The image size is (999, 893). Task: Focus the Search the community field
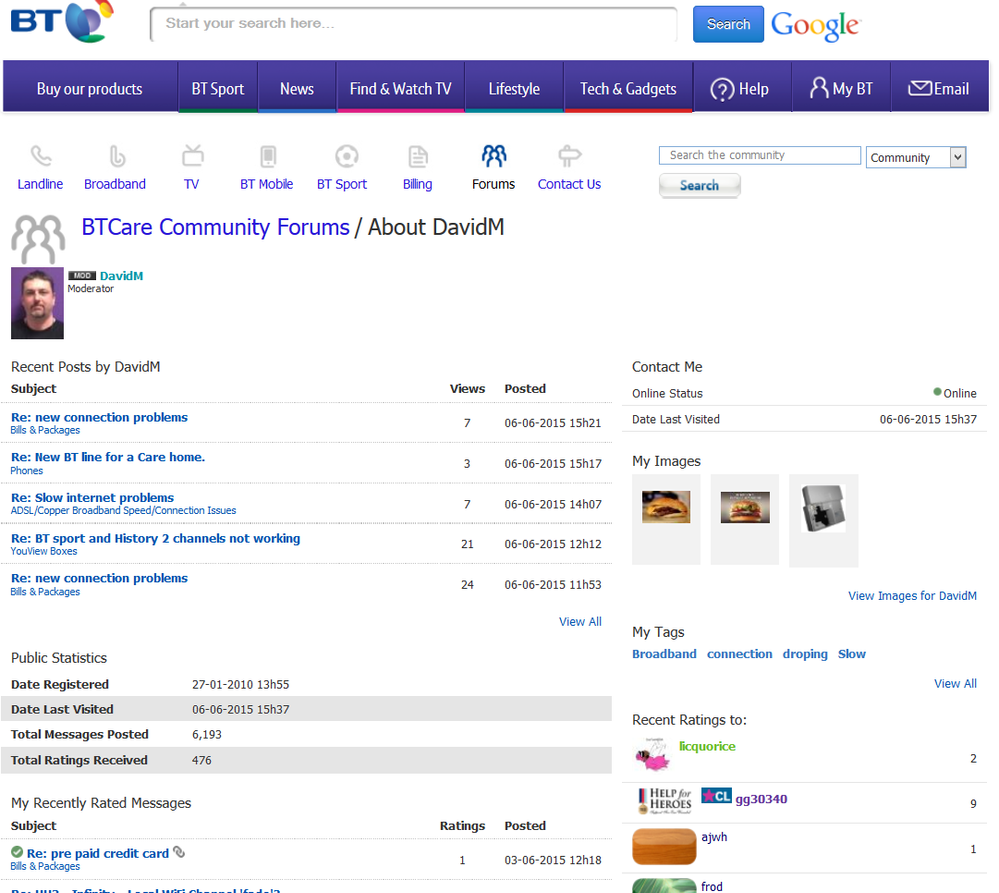click(759, 155)
